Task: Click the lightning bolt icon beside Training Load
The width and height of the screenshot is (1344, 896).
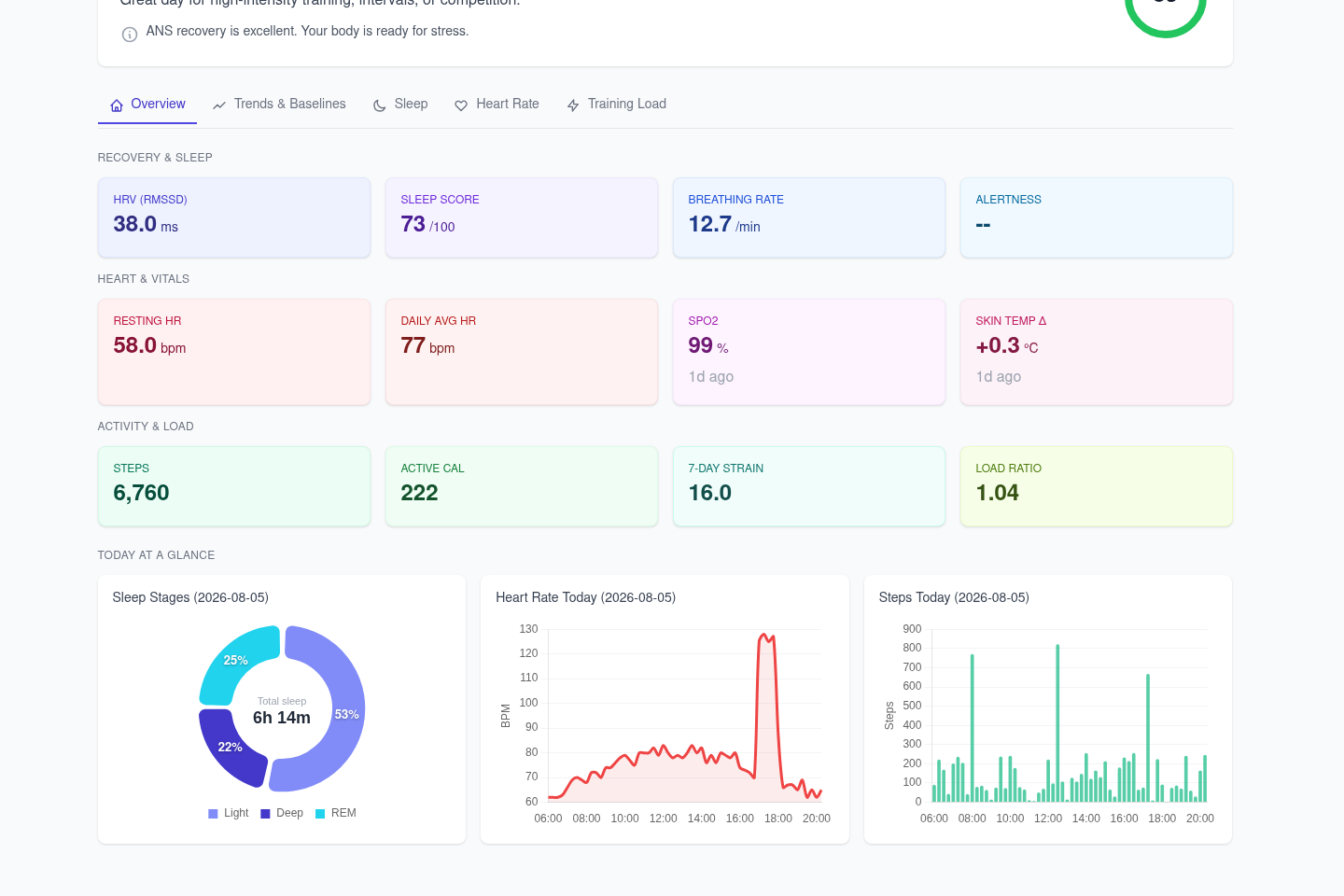Action: [x=573, y=105]
